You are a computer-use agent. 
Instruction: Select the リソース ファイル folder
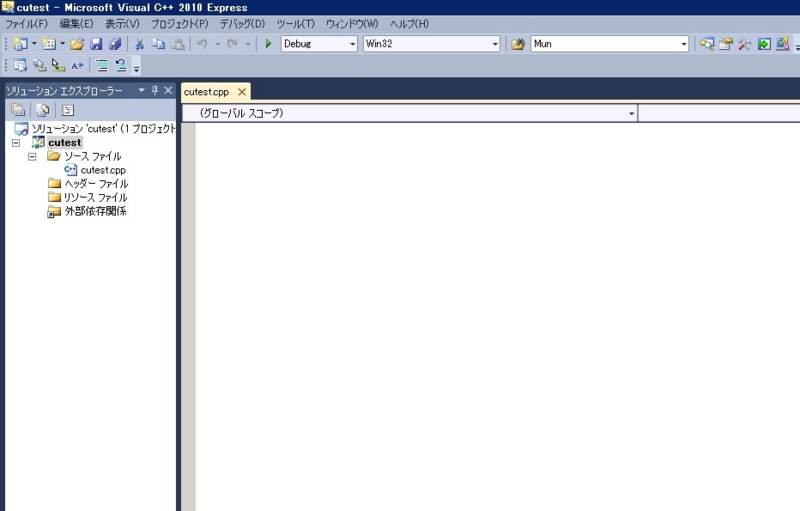tap(95, 197)
